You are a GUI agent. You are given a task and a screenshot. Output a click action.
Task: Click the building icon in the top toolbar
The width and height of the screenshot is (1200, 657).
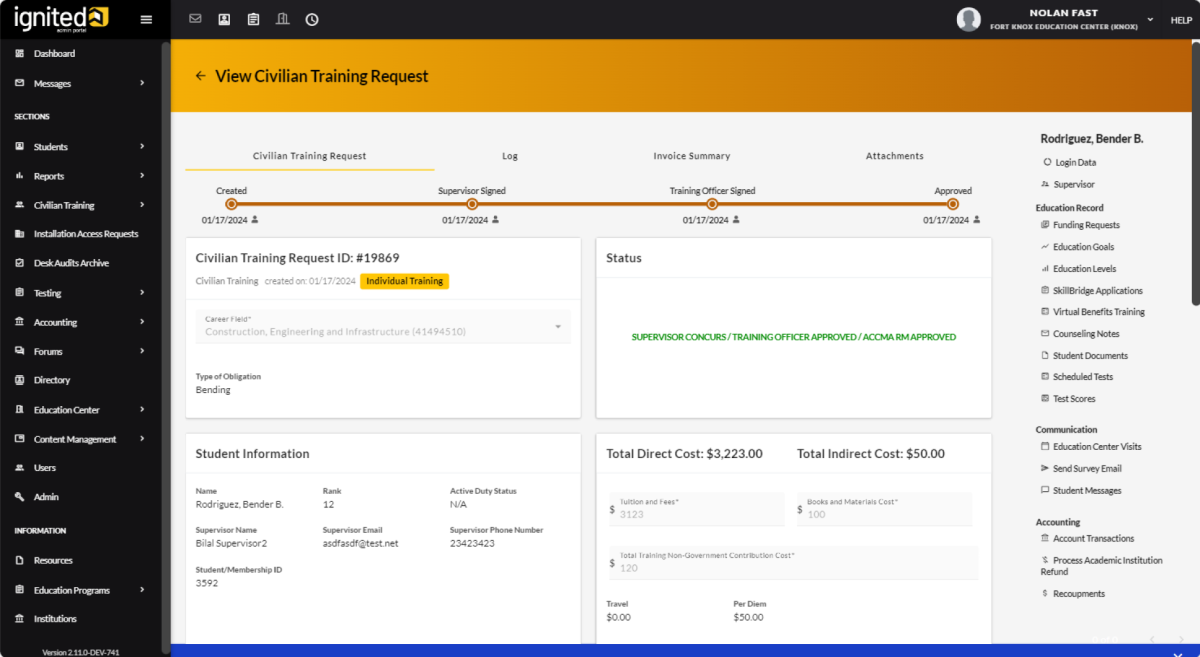click(282, 19)
